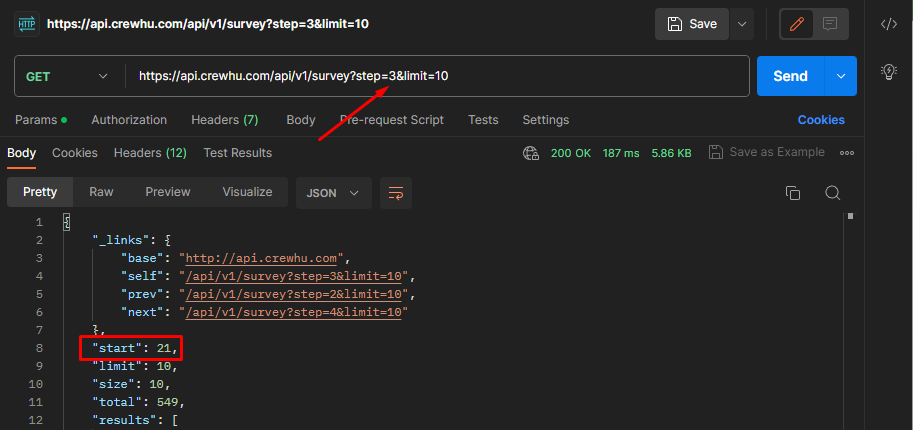This screenshot has width=913, height=430.
Task: Follow the prev link step=2
Action: click(293, 294)
